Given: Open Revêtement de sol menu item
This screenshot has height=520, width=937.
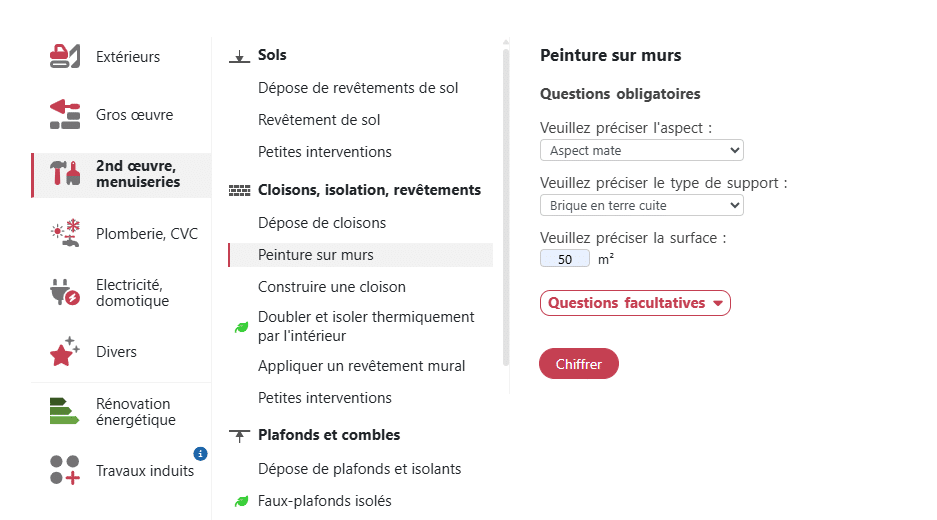Looking at the screenshot, I should 319,120.
